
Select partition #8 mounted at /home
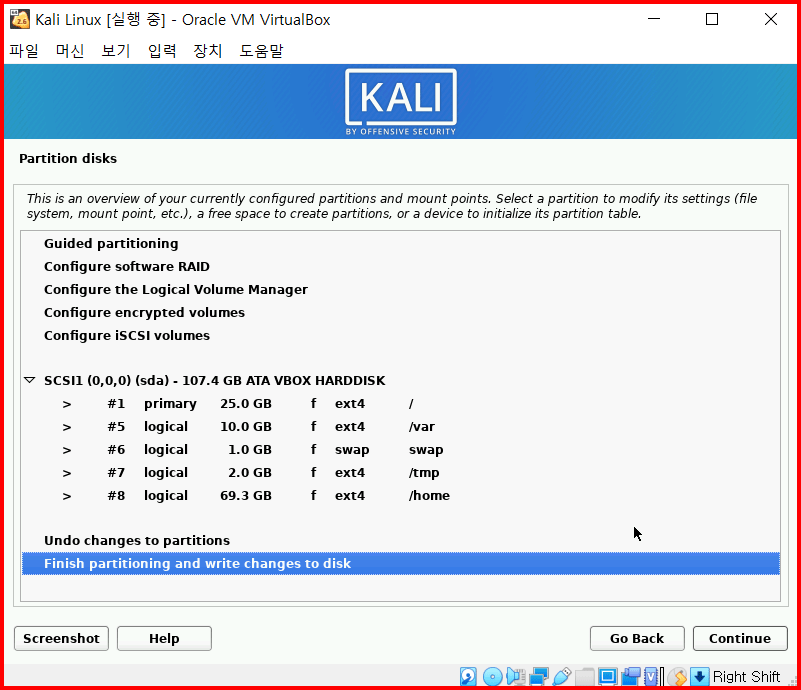point(400,495)
